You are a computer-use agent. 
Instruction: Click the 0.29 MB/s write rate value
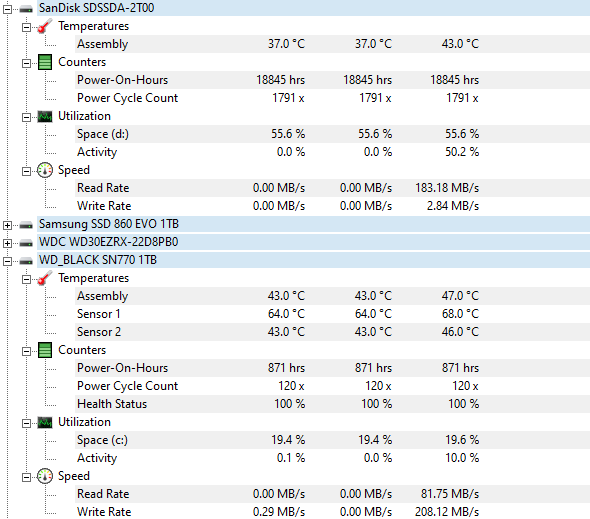pos(279,512)
